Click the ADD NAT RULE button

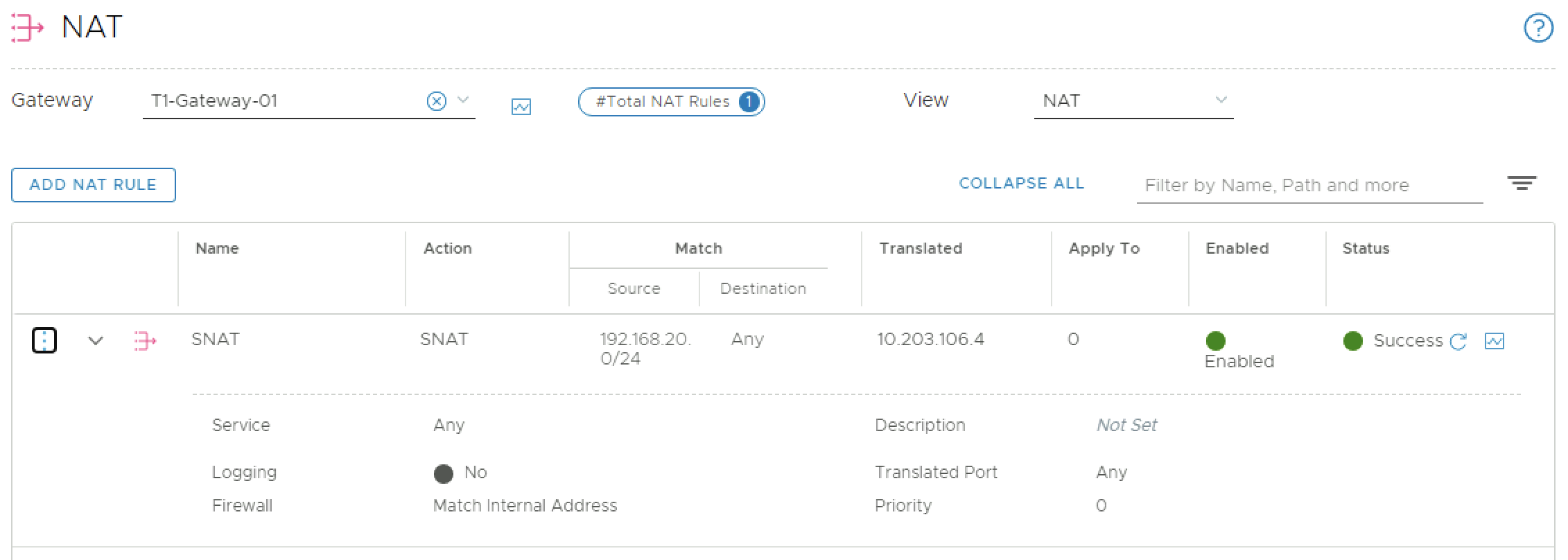click(94, 185)
